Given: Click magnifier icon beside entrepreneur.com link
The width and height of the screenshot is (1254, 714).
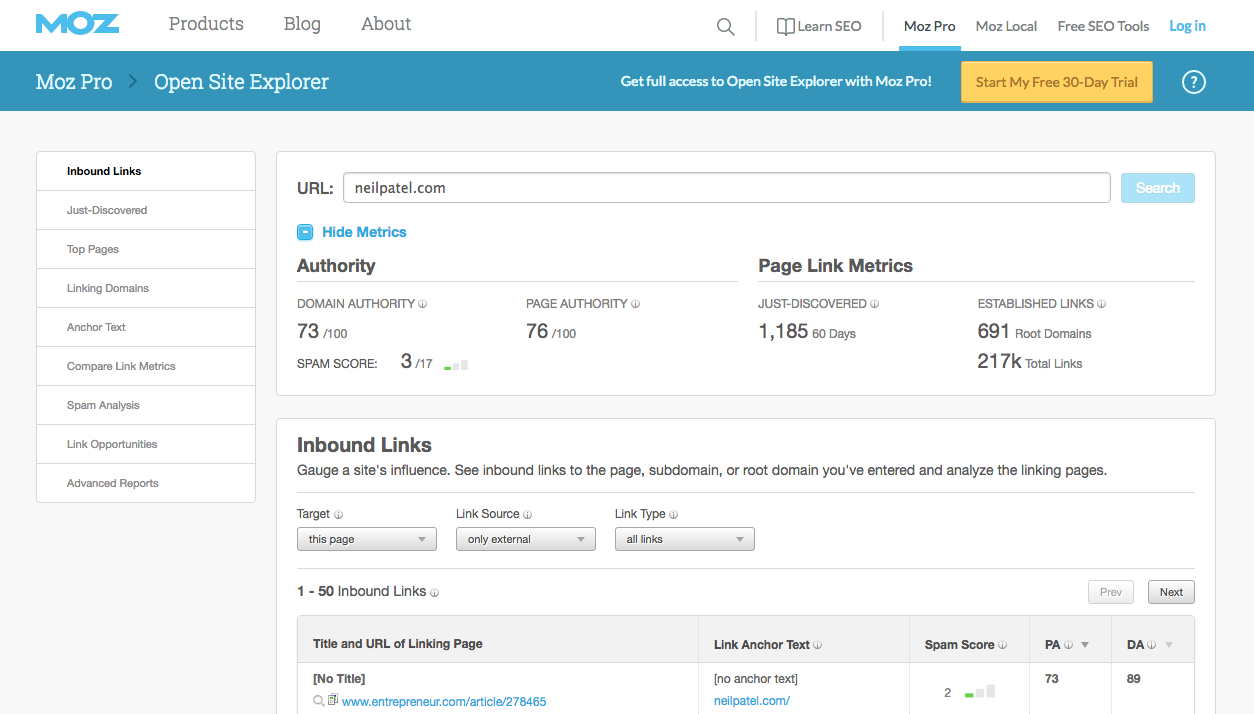Looking at the screenshot, I should pos(319,701).
